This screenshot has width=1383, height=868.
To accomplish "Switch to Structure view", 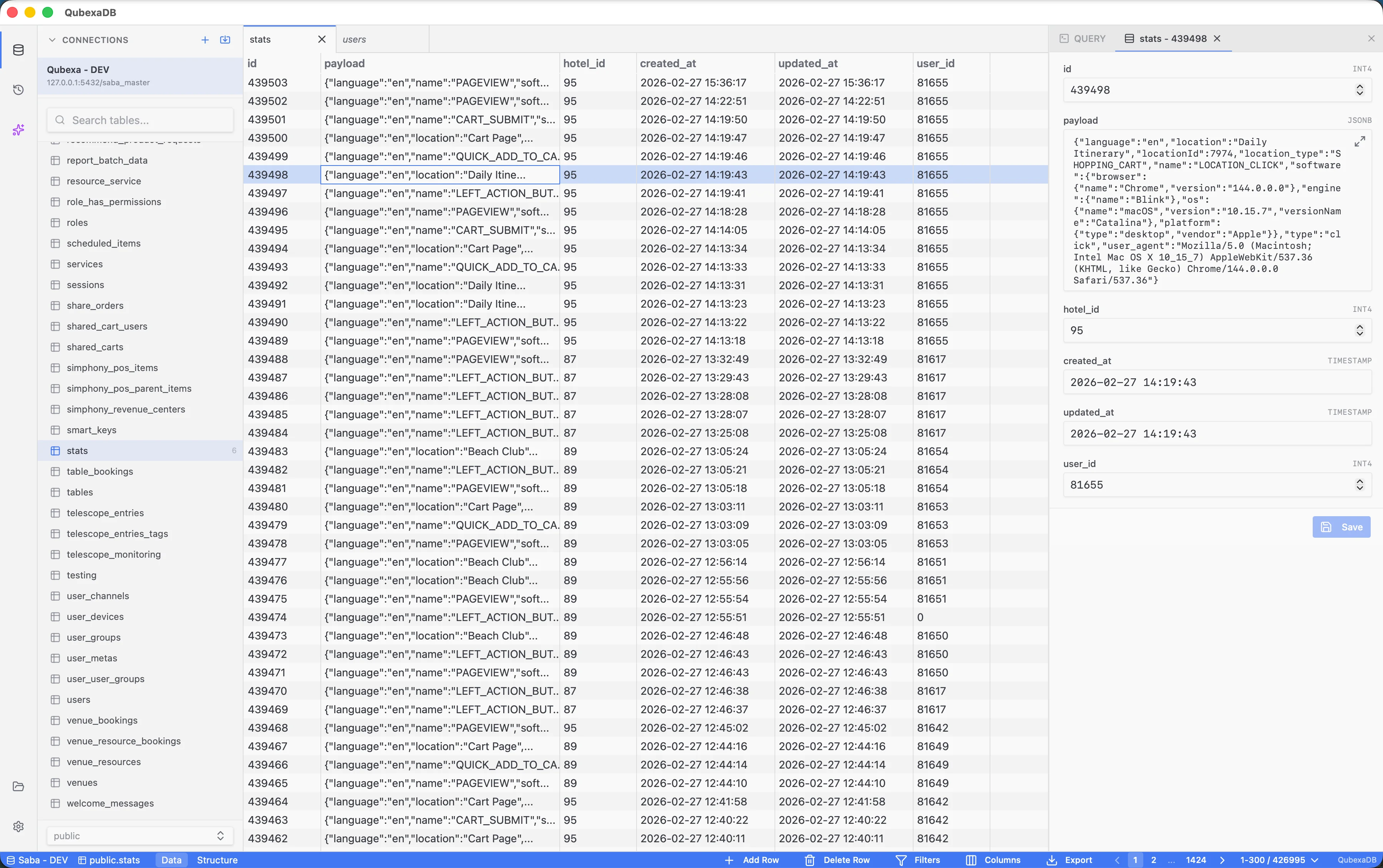I will tap(217, 860).
